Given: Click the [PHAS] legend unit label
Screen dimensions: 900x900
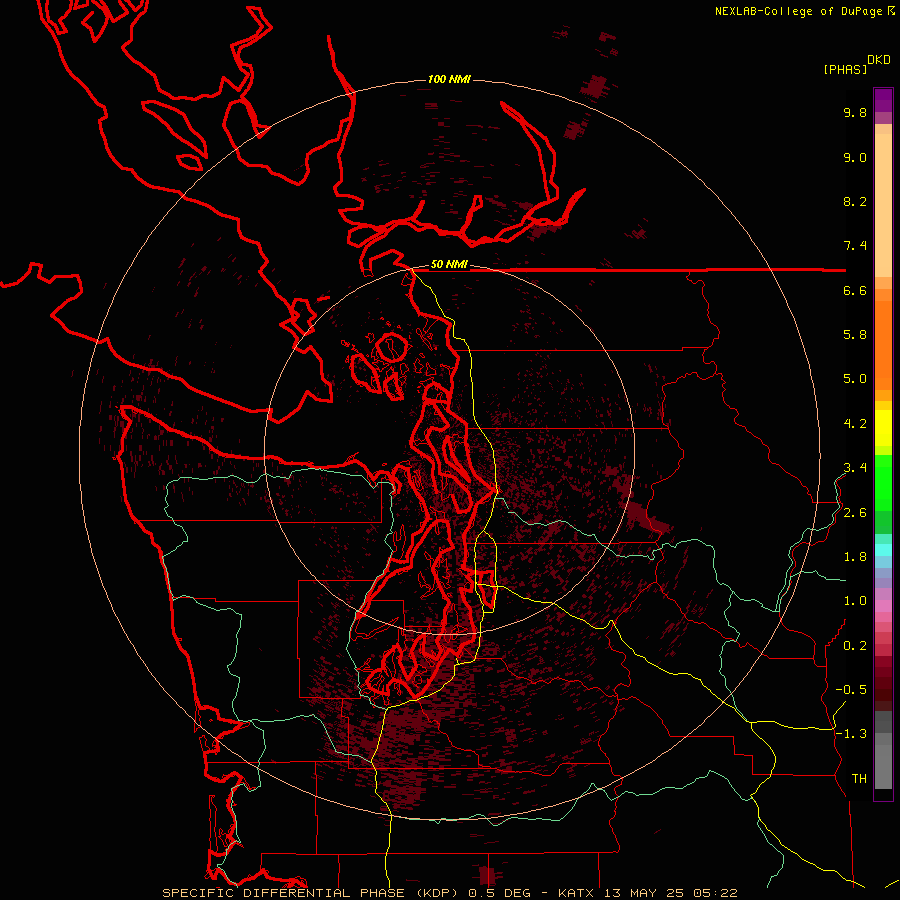Looking at the screenshot, I should tap(845, 69).
